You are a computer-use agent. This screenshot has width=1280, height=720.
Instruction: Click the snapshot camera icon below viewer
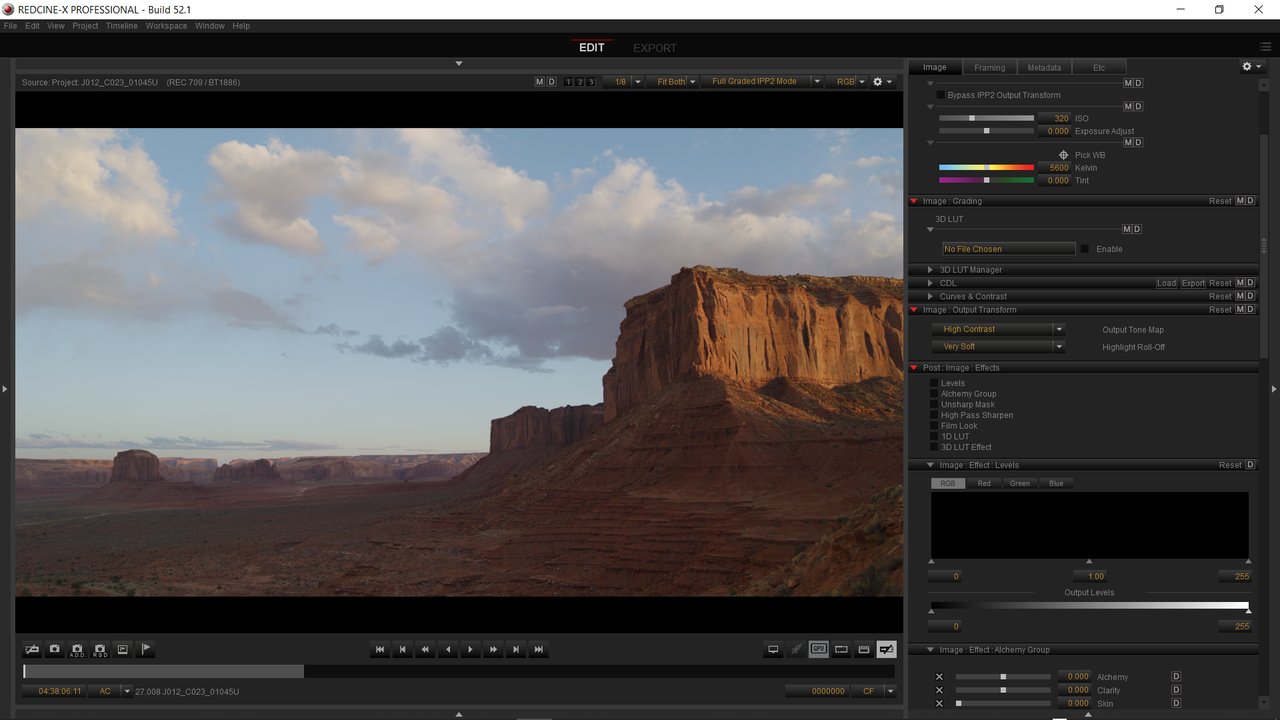[x=54, y=649]
